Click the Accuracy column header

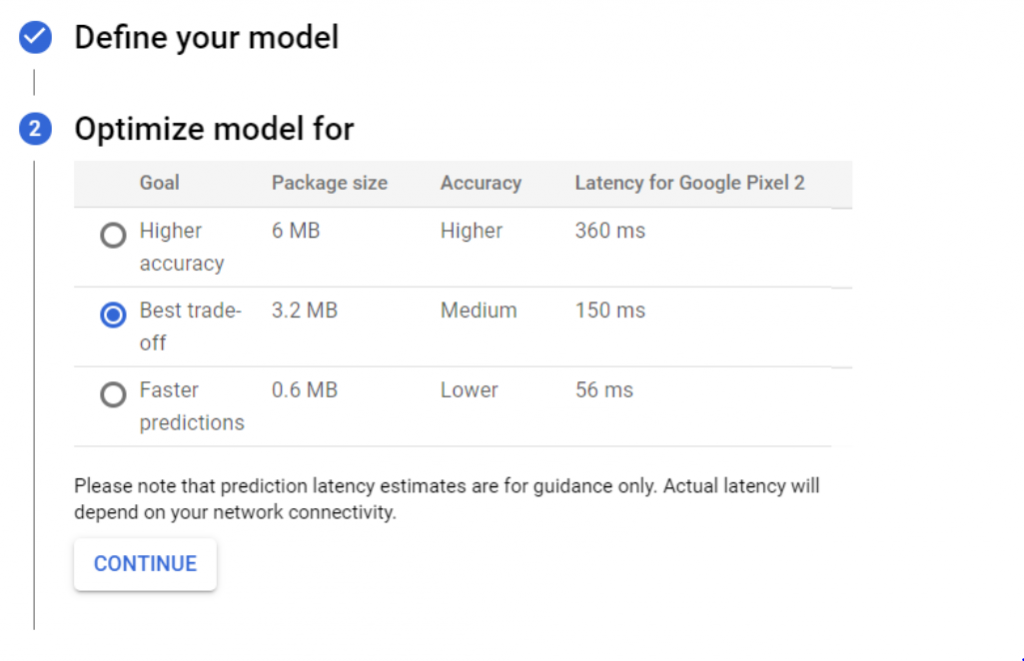coord(480,183)
